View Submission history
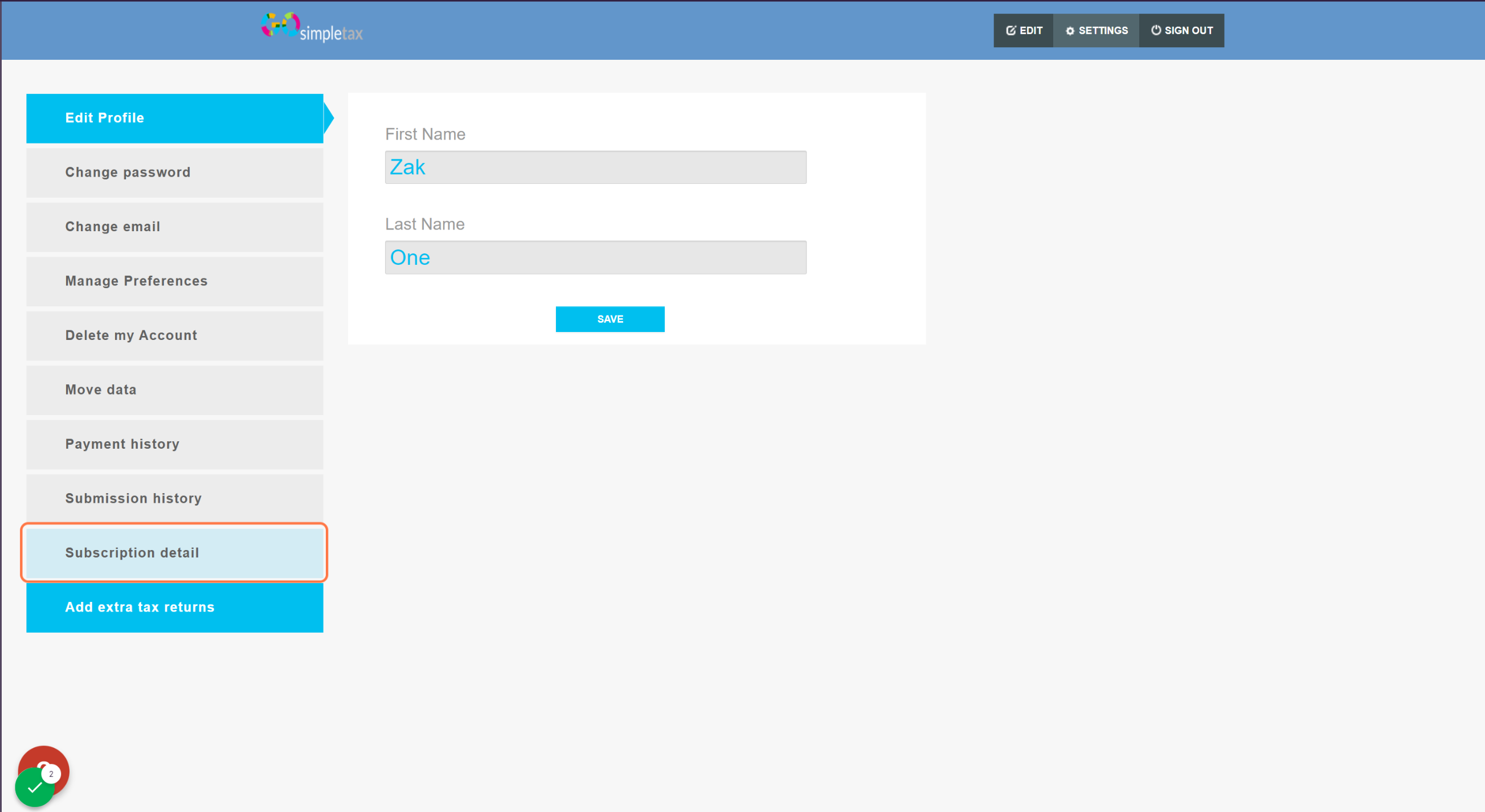 click(x=175, y=498)
